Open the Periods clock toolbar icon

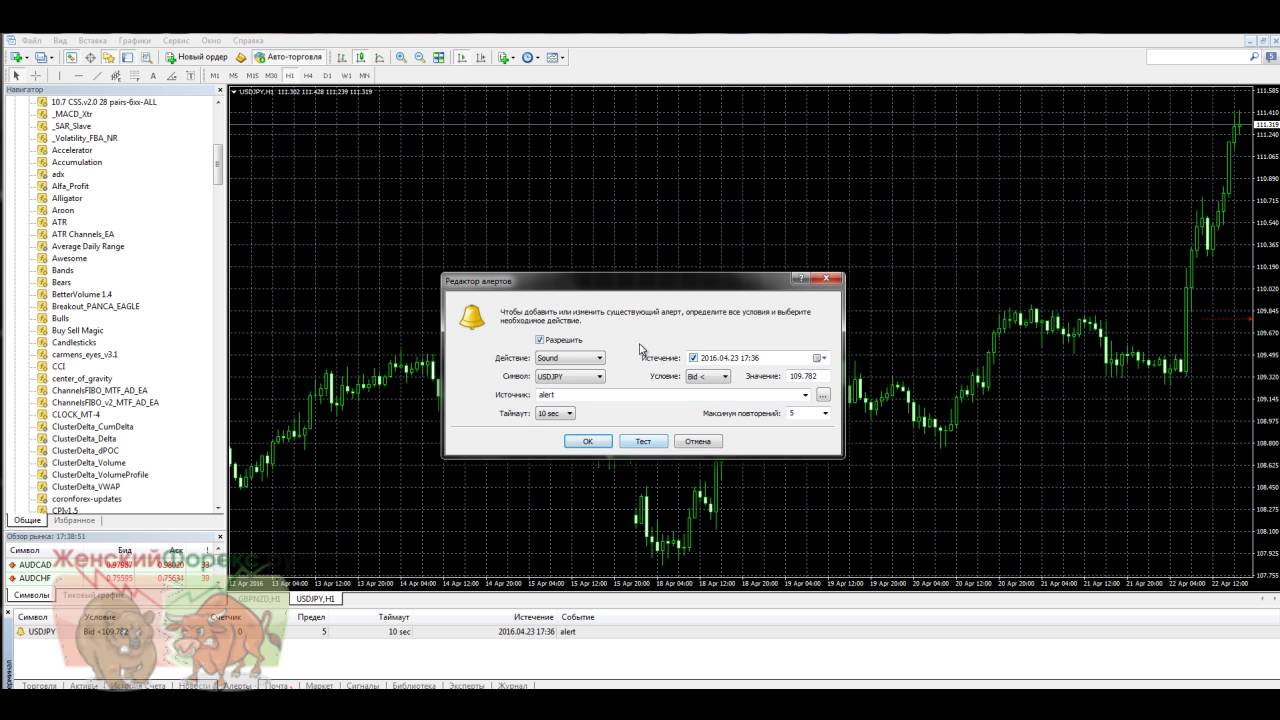pos(528,57)
